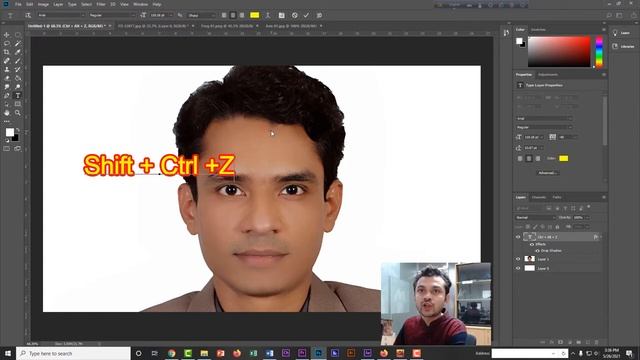Collapse the text layer effects list
This screenshot has height=360, width=640.
[600, 237]
